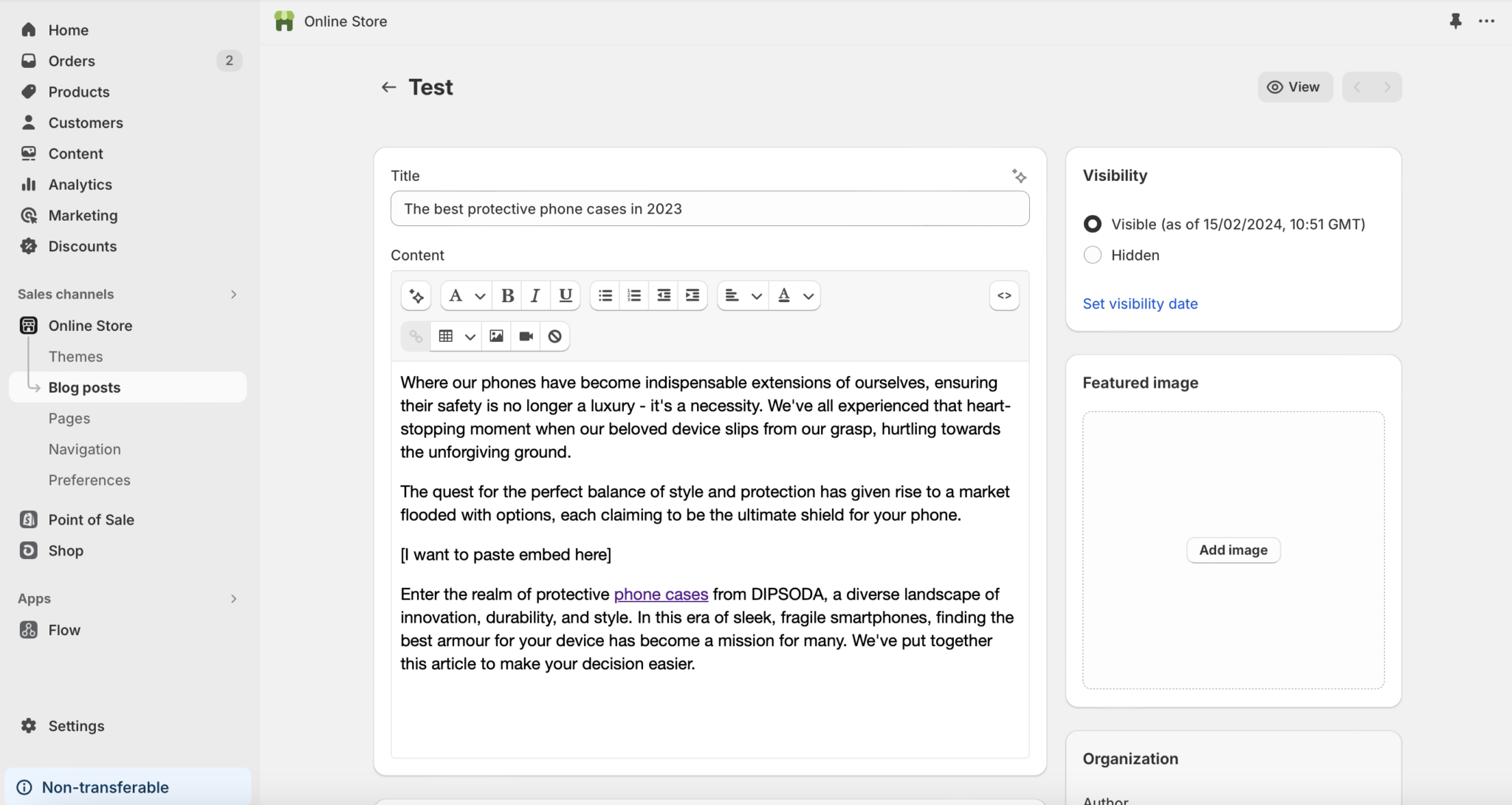Click the Add image button
Viewport: 1512px width, 805px height.
point(1233,550)
